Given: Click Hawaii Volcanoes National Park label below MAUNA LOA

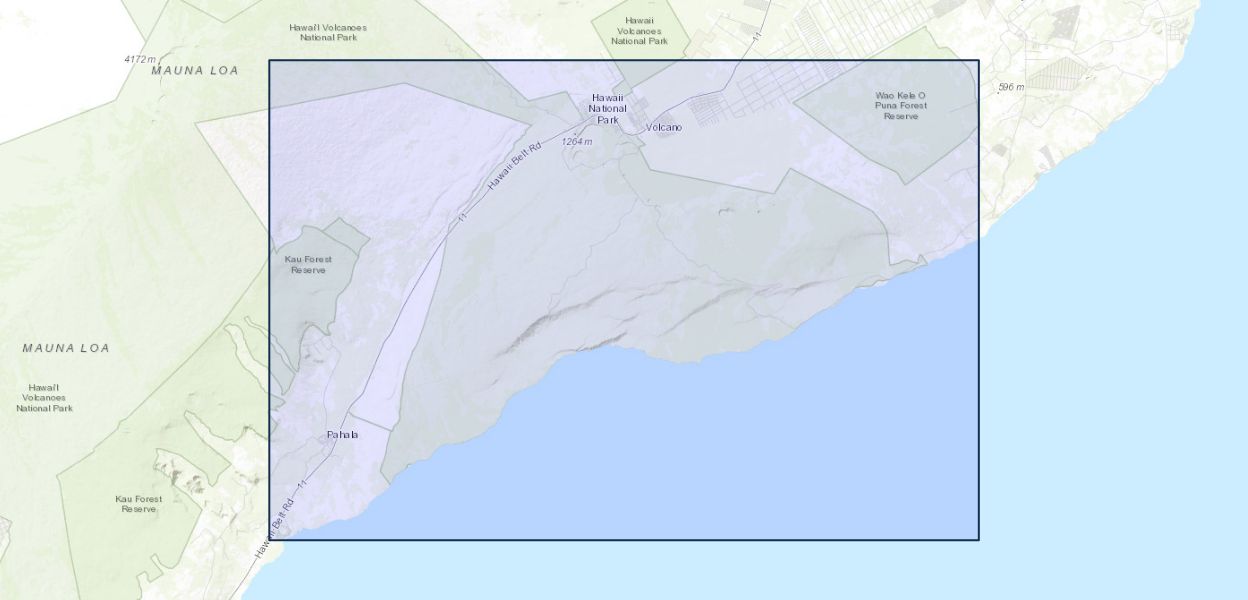Looking at the screenshot, I should (44, 398).
